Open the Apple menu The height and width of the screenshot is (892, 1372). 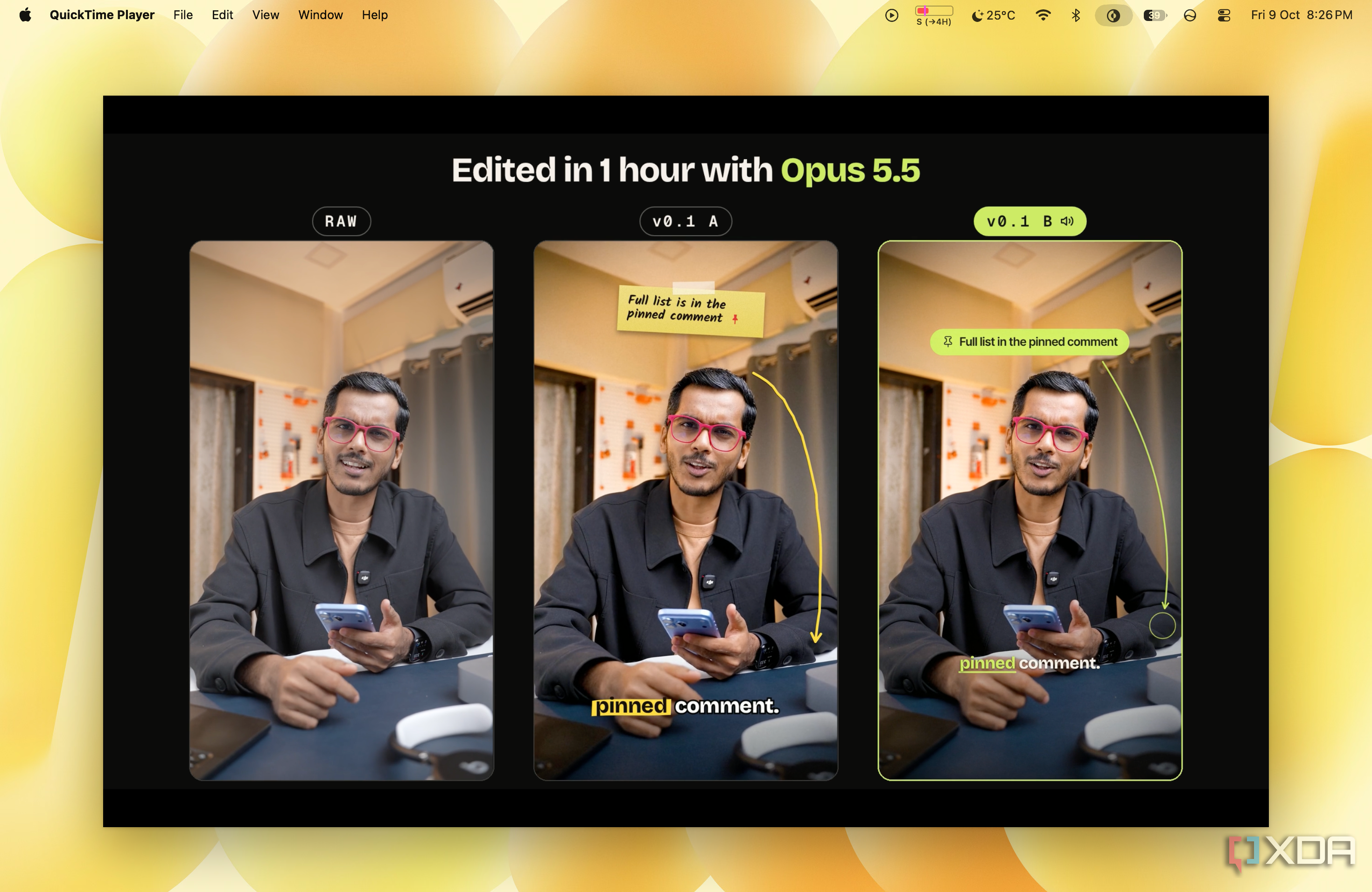[25, 15]
